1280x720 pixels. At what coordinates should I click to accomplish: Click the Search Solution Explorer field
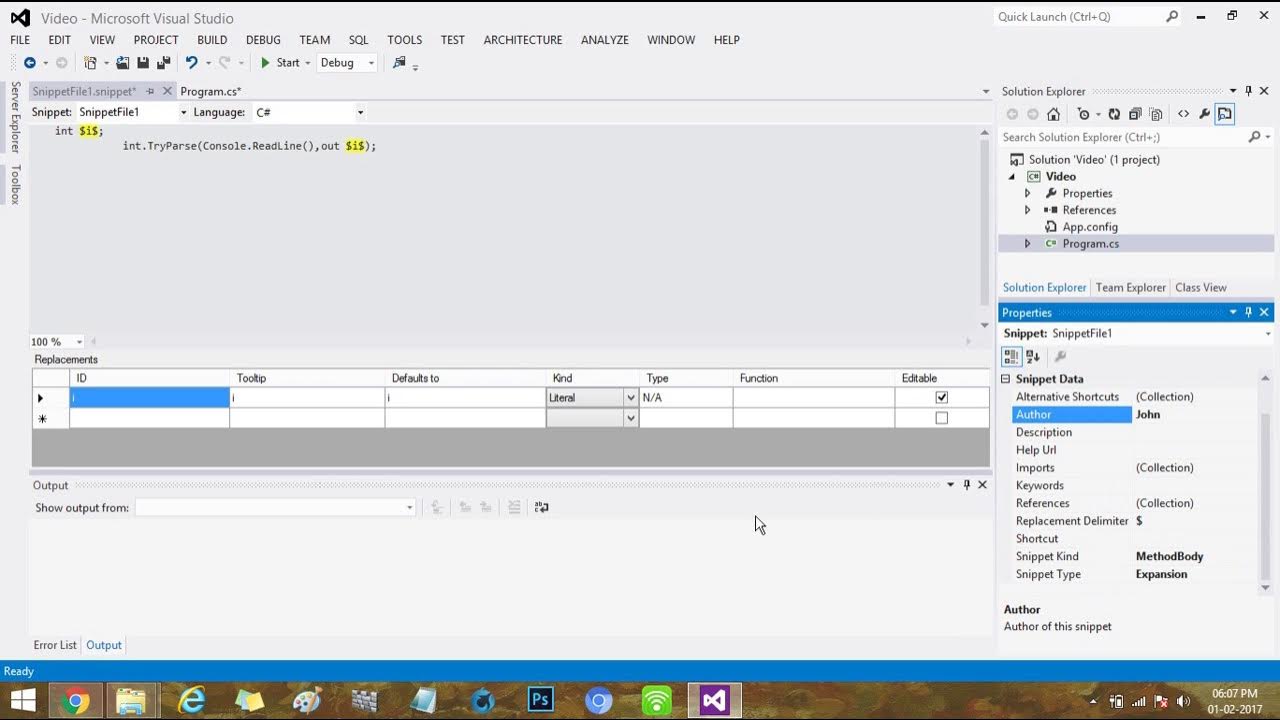coord(1122,137)
